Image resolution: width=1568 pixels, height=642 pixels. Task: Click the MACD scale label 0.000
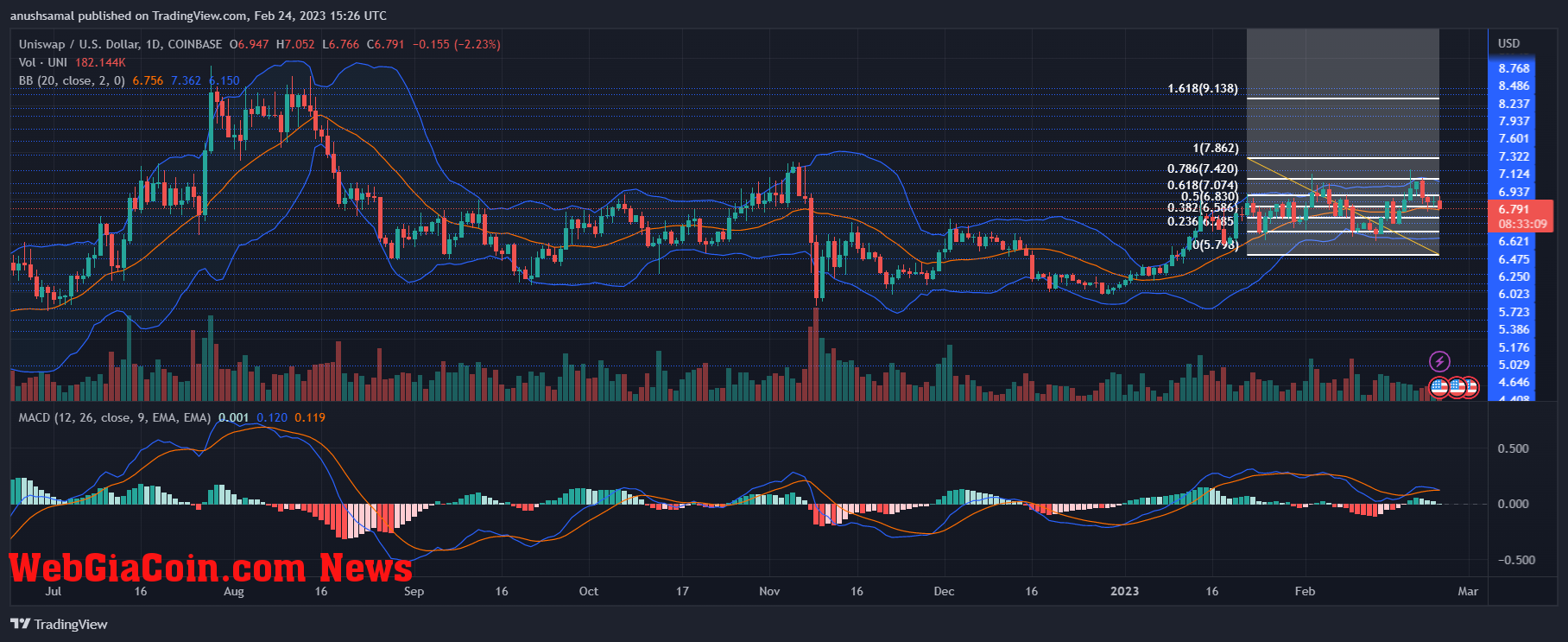click(x=1513, y=504)
